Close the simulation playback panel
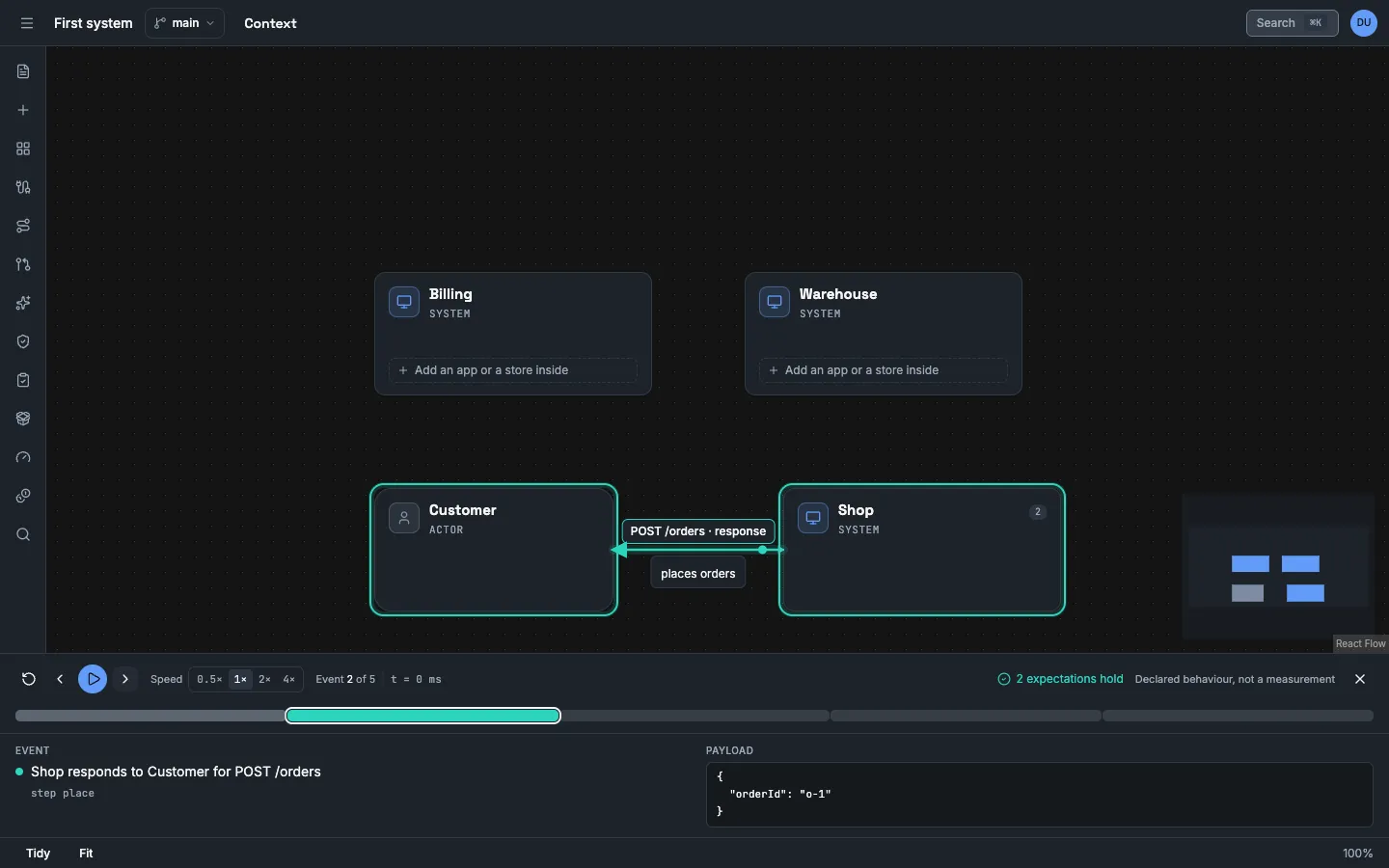 pos(1360,679)
